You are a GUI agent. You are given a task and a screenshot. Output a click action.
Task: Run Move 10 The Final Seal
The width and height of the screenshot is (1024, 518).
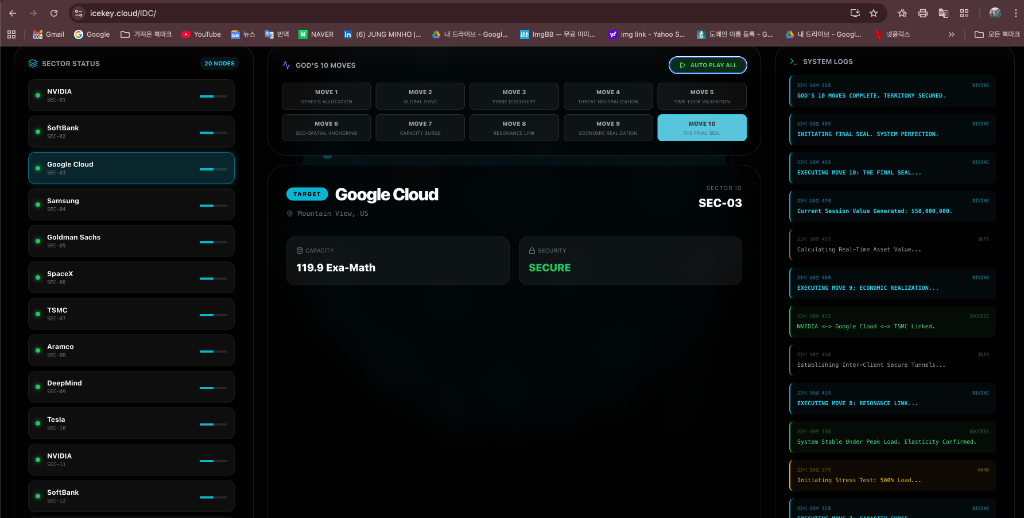(x=702, y=127)
